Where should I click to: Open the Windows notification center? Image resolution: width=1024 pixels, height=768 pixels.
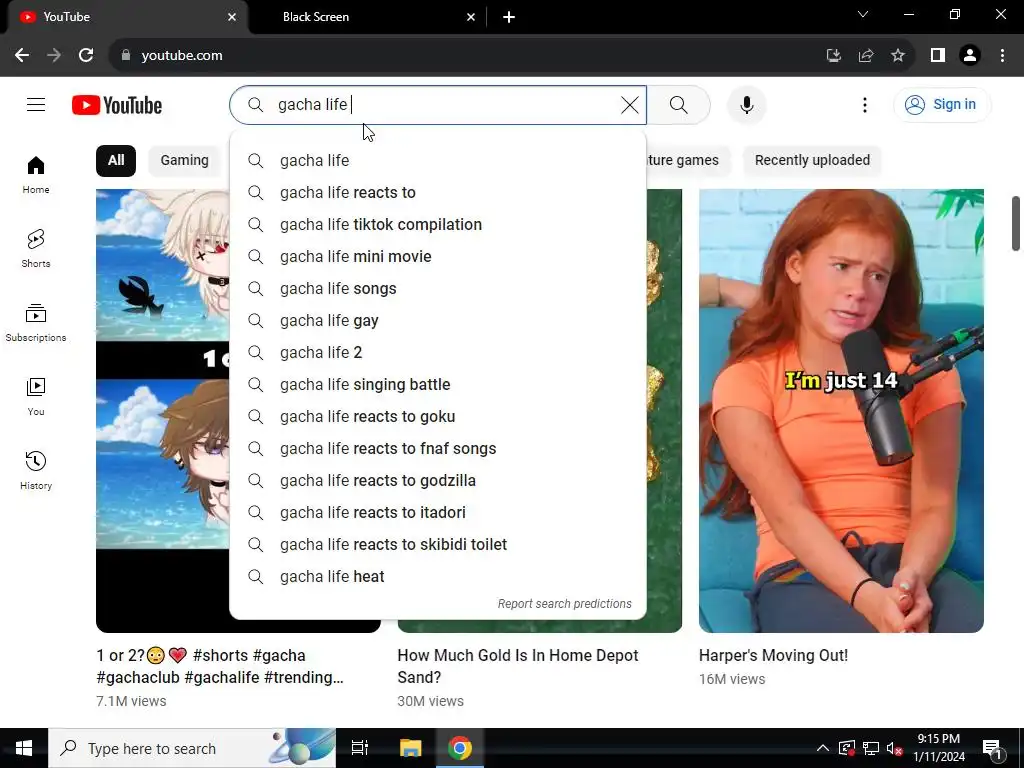click(x=992, y=748)
